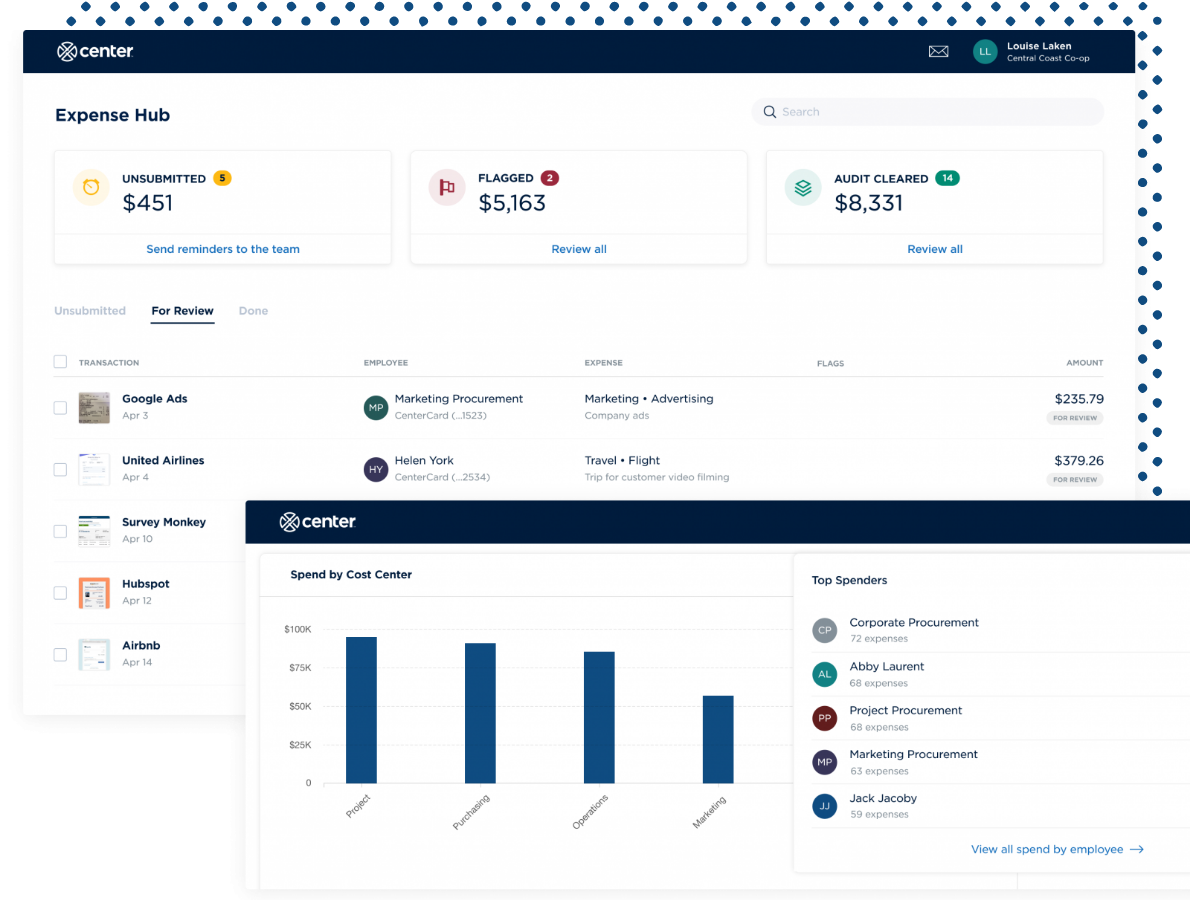The width and height of the screenshot is (1190, 900).
Task: Click the Travel • Flight expense text
Action: click(622, 460)
